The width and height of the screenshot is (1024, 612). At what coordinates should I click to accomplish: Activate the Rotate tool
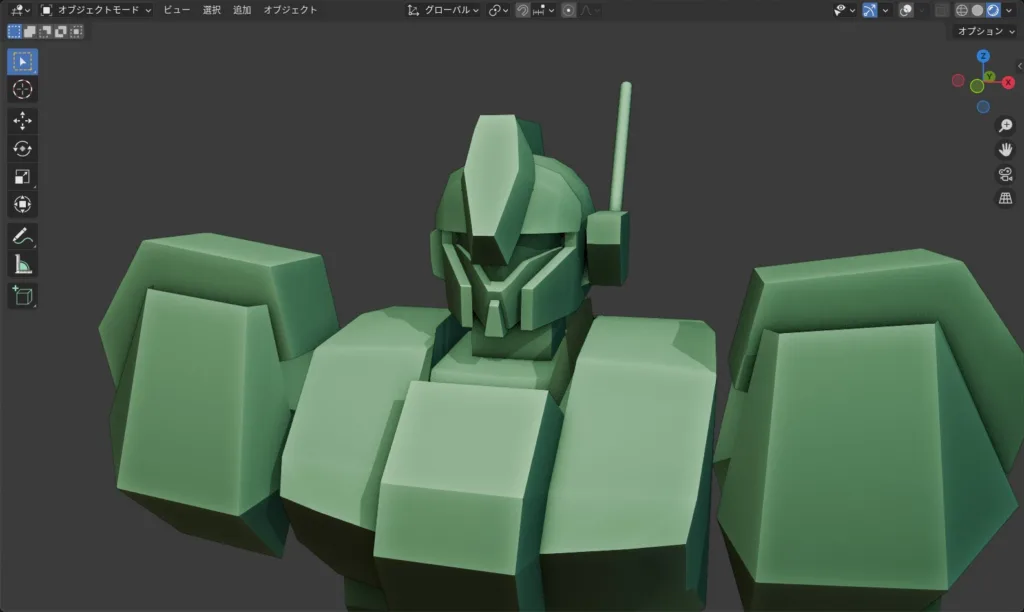[22, 148]
